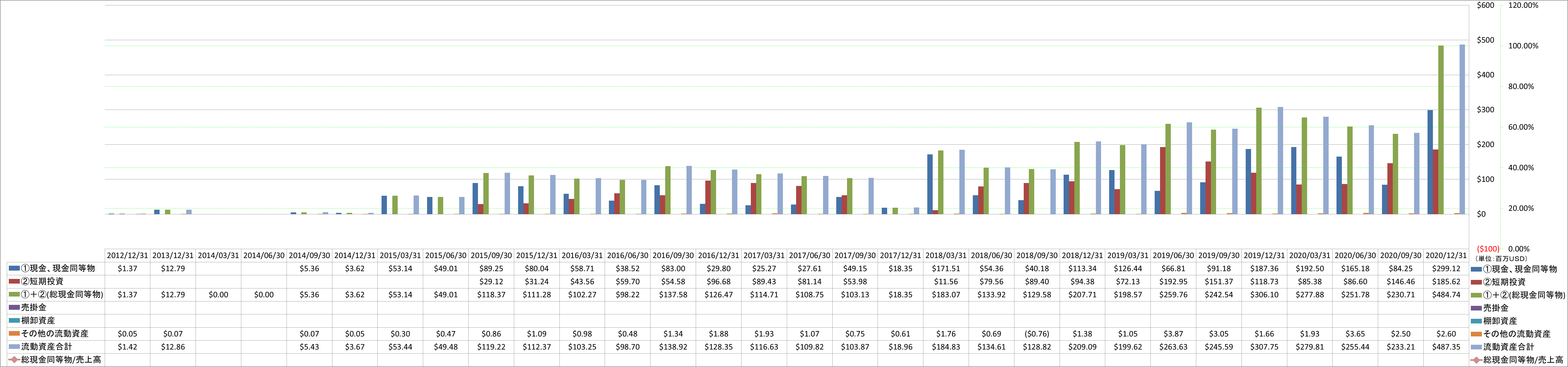Viewport: 1568px width, 367px height.
Task: Click green swatch for ①+②(総現金同等物) in right chart legend
Action: [x=1475, y=295]
